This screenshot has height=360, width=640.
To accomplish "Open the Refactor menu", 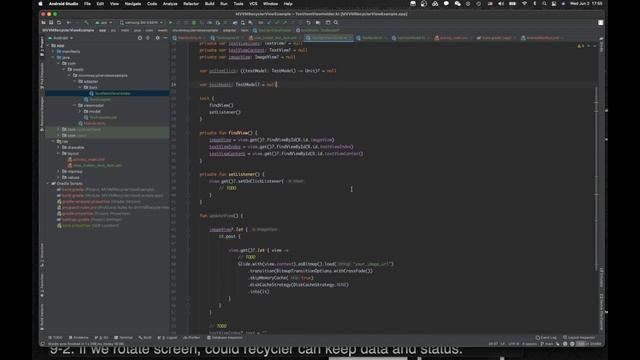I will pyautogui.click(x=191, y=4).
